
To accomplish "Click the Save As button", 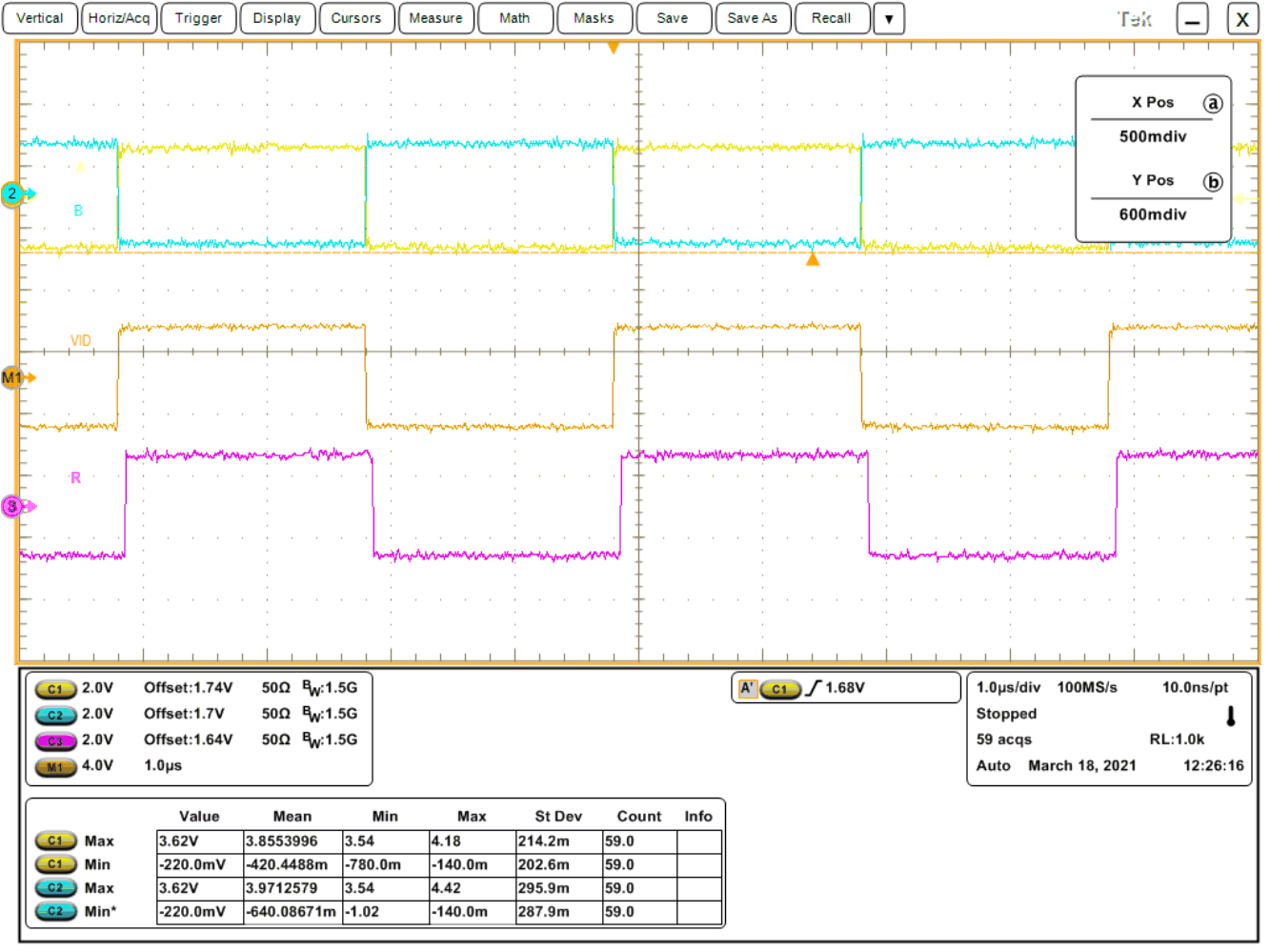I will coord(753,18).
